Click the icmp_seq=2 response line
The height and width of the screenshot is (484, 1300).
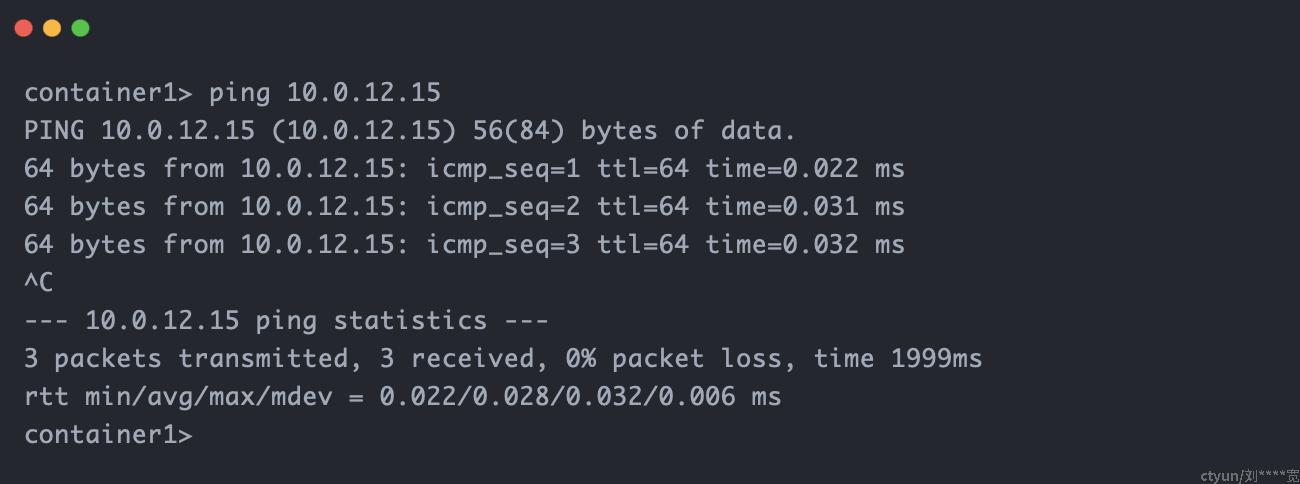click(x=464, y=207)
